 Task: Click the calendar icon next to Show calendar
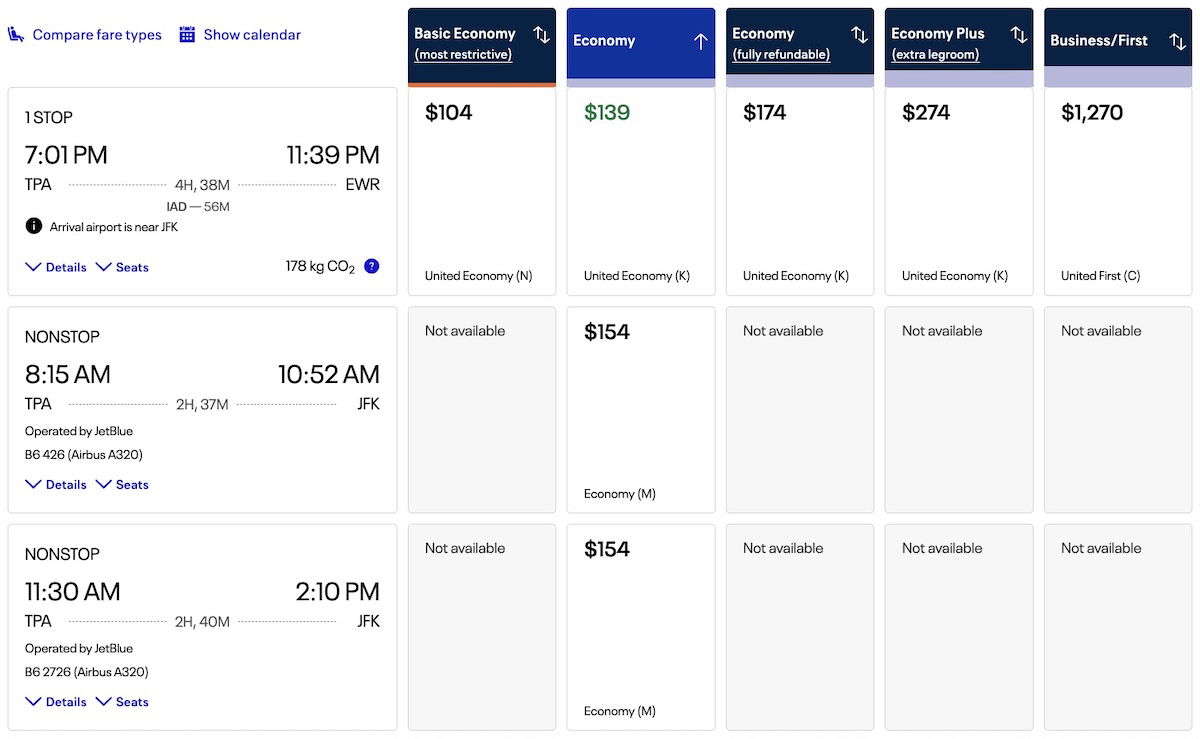(x=187, y=35)
